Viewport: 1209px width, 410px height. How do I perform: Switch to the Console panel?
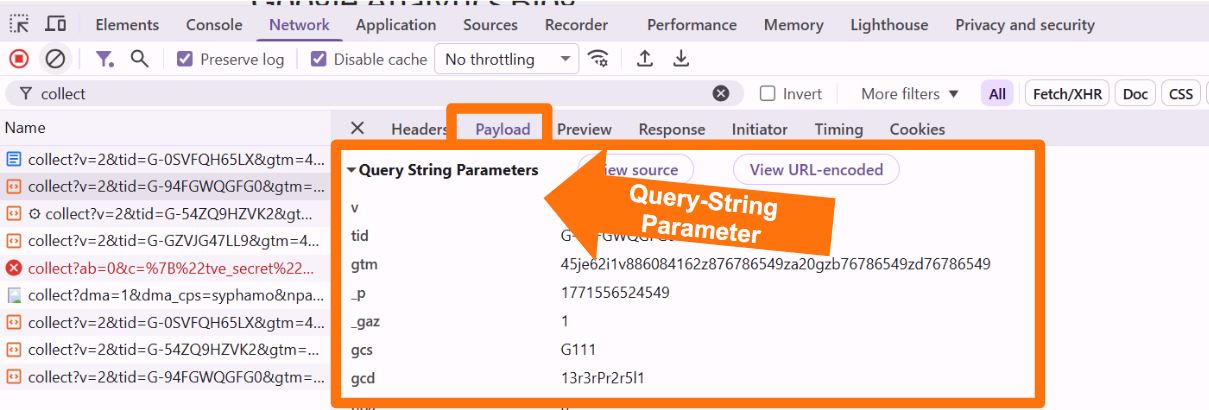tap(214, 24)
